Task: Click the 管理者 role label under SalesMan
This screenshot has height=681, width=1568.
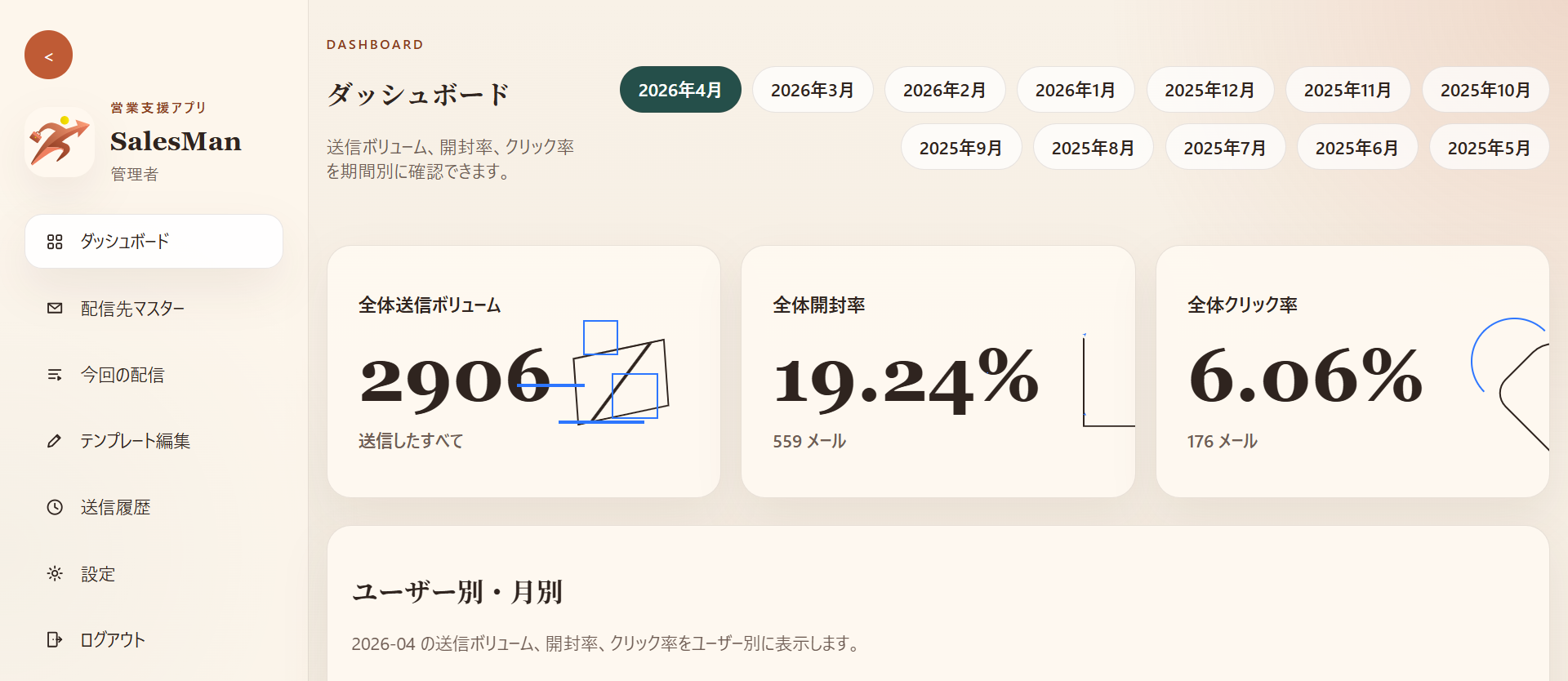Action: coord(135,174)
